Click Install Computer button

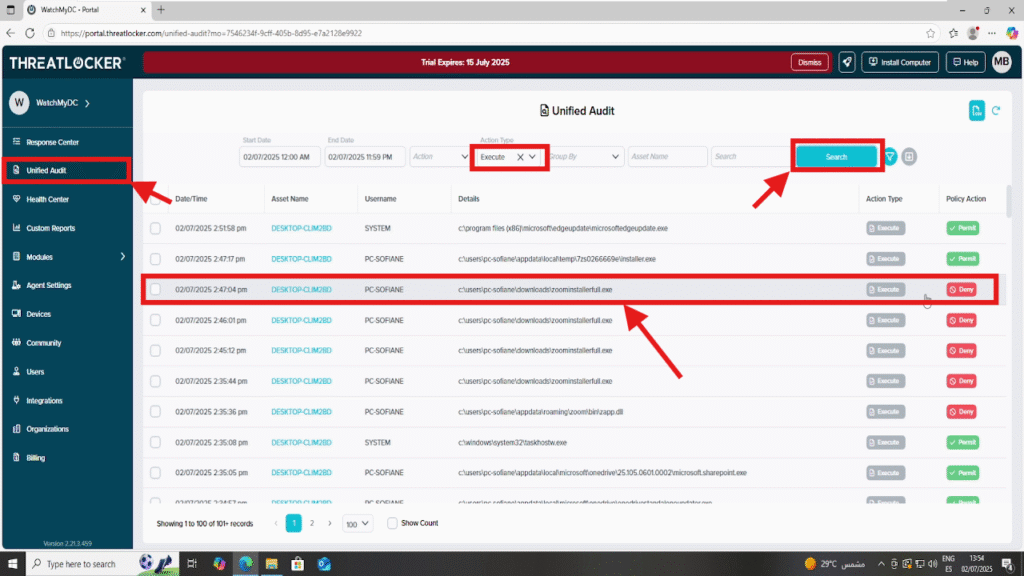click(900, 62)
